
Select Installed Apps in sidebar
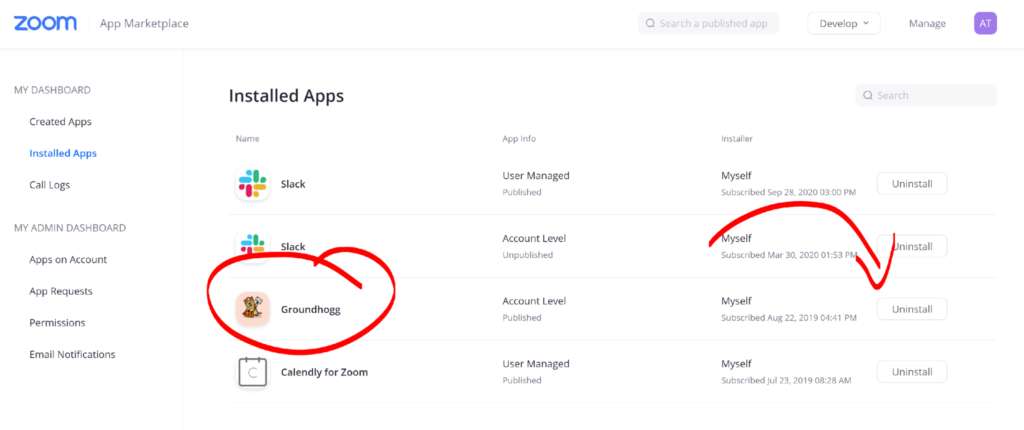tap(63, 153)
